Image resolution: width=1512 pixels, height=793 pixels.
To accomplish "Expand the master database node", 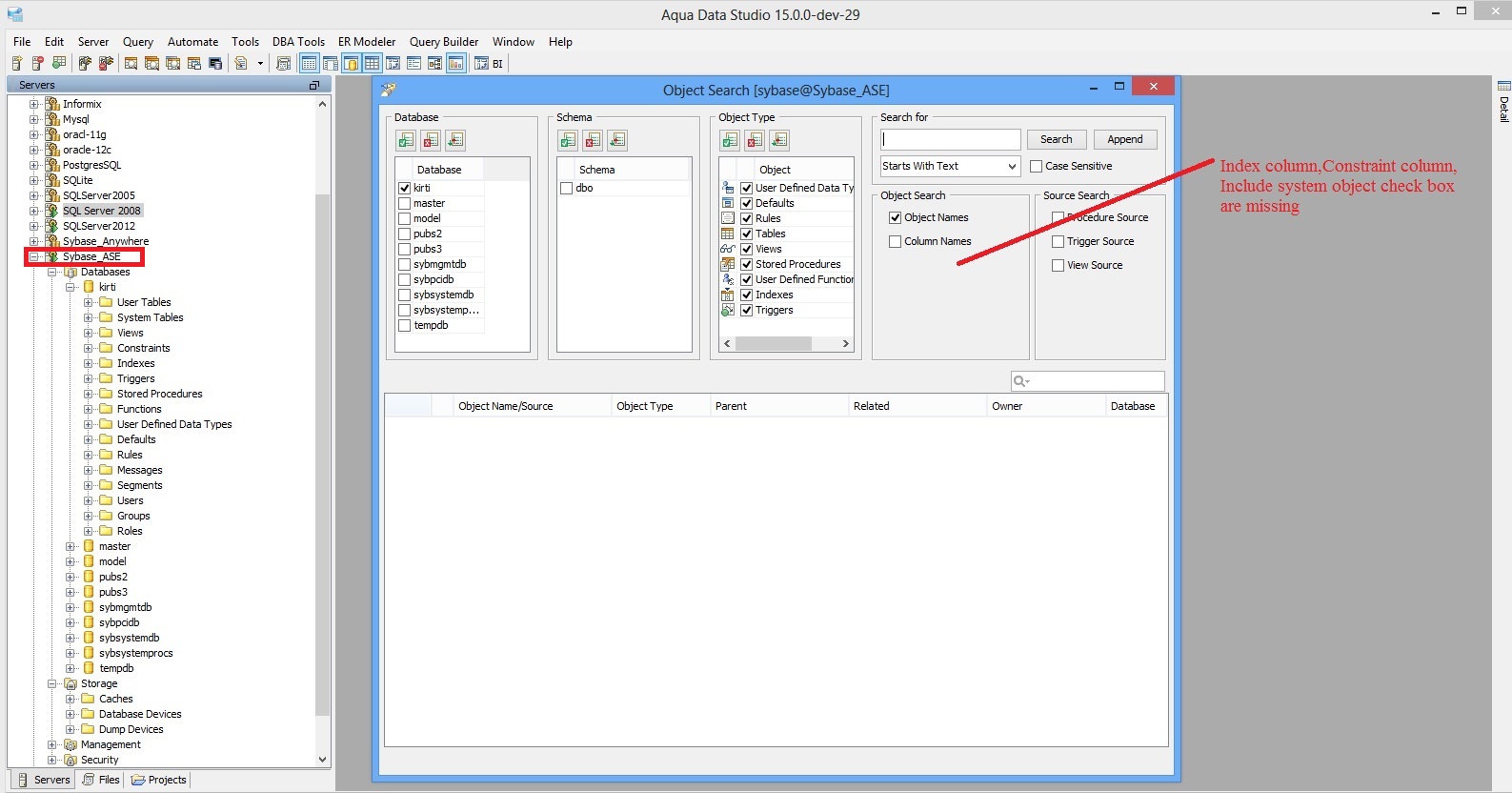I will point(71,546).
